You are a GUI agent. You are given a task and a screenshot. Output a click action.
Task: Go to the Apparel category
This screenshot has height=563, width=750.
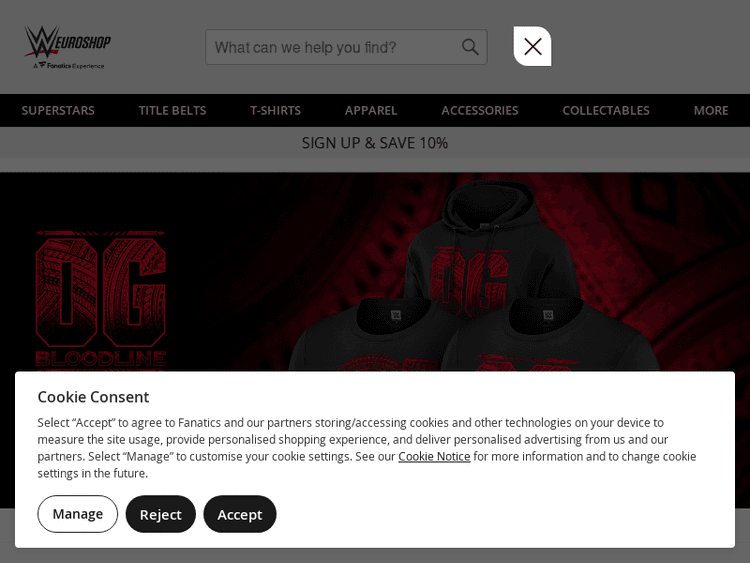point(371,110)
